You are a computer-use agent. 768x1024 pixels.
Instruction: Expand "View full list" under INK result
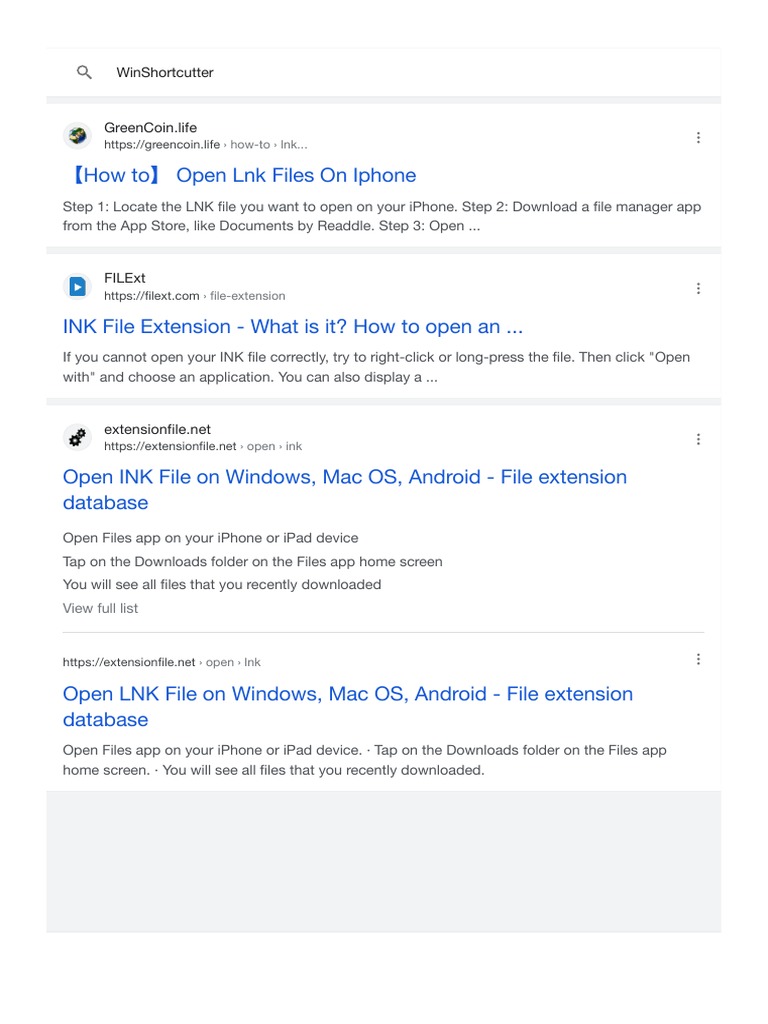coord(100,608)
